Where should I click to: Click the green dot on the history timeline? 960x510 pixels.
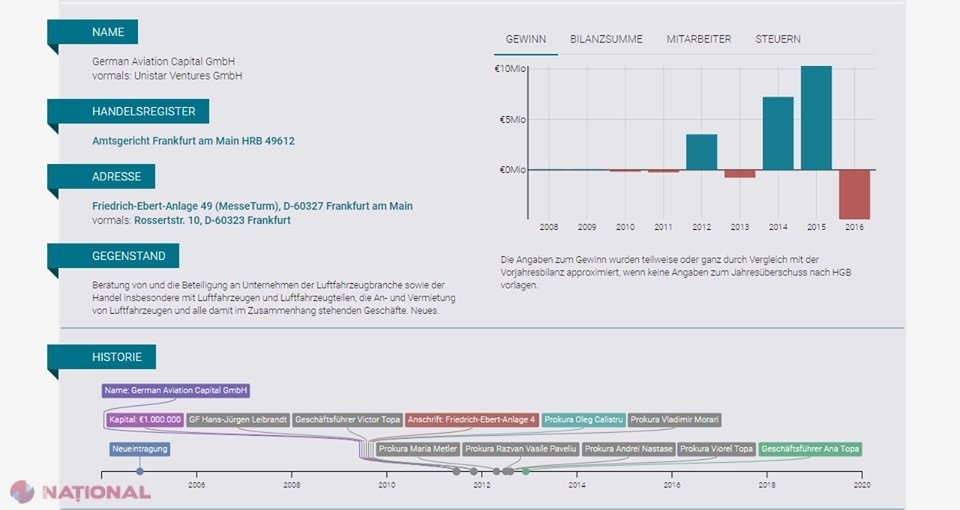coord(525,471)
